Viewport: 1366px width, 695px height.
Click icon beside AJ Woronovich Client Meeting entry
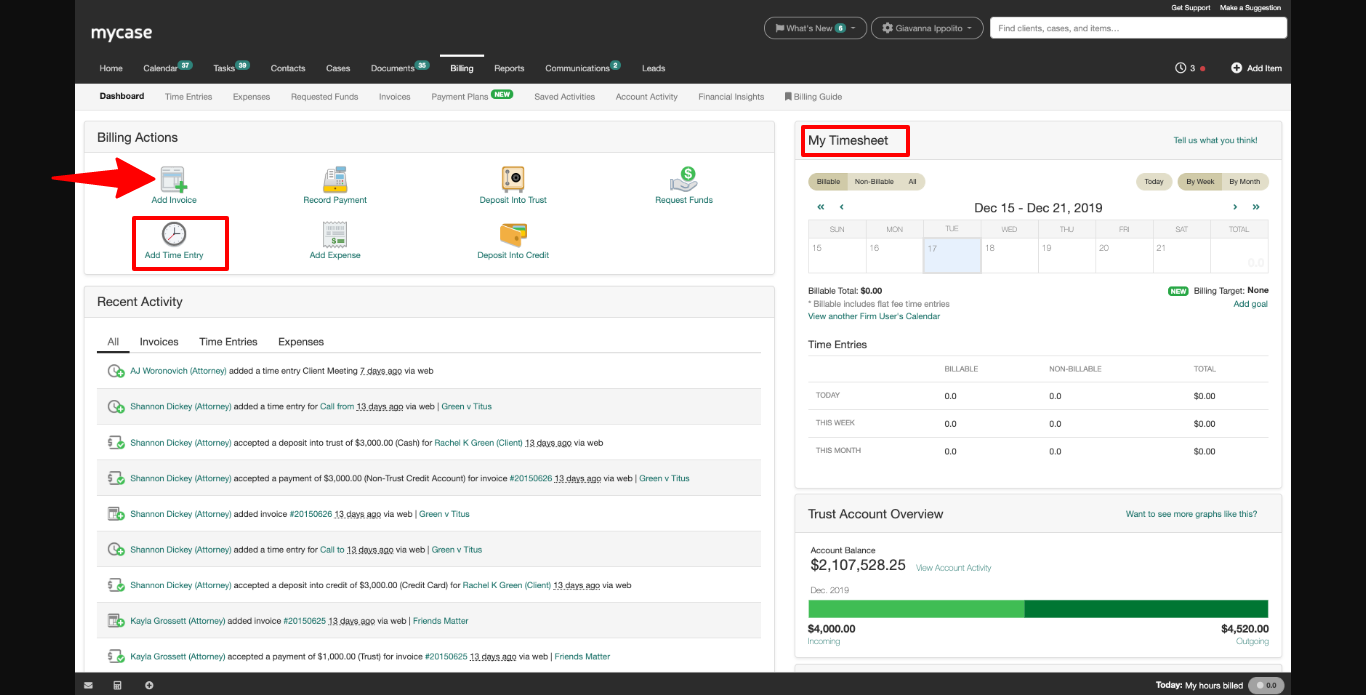116,371
